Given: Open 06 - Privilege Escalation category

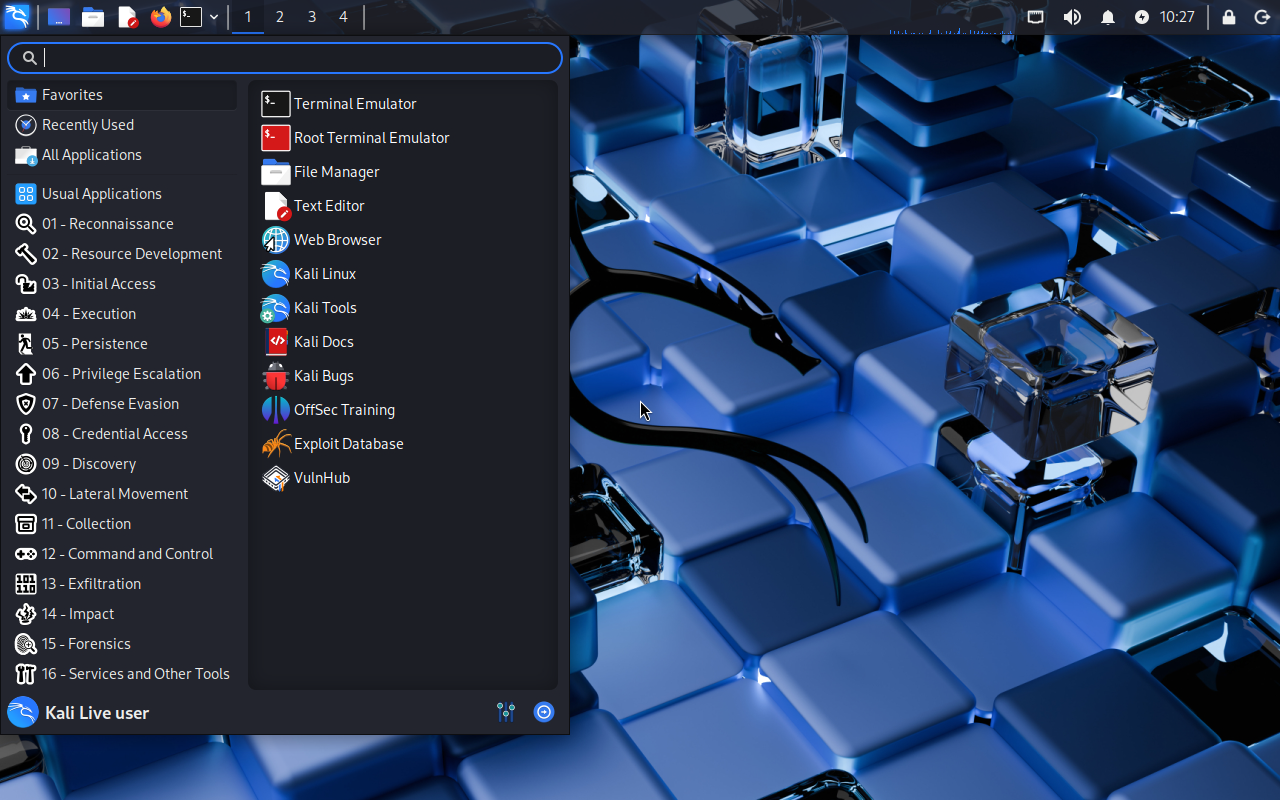Looking at the screenshot, I should click(x=121, y=374).
